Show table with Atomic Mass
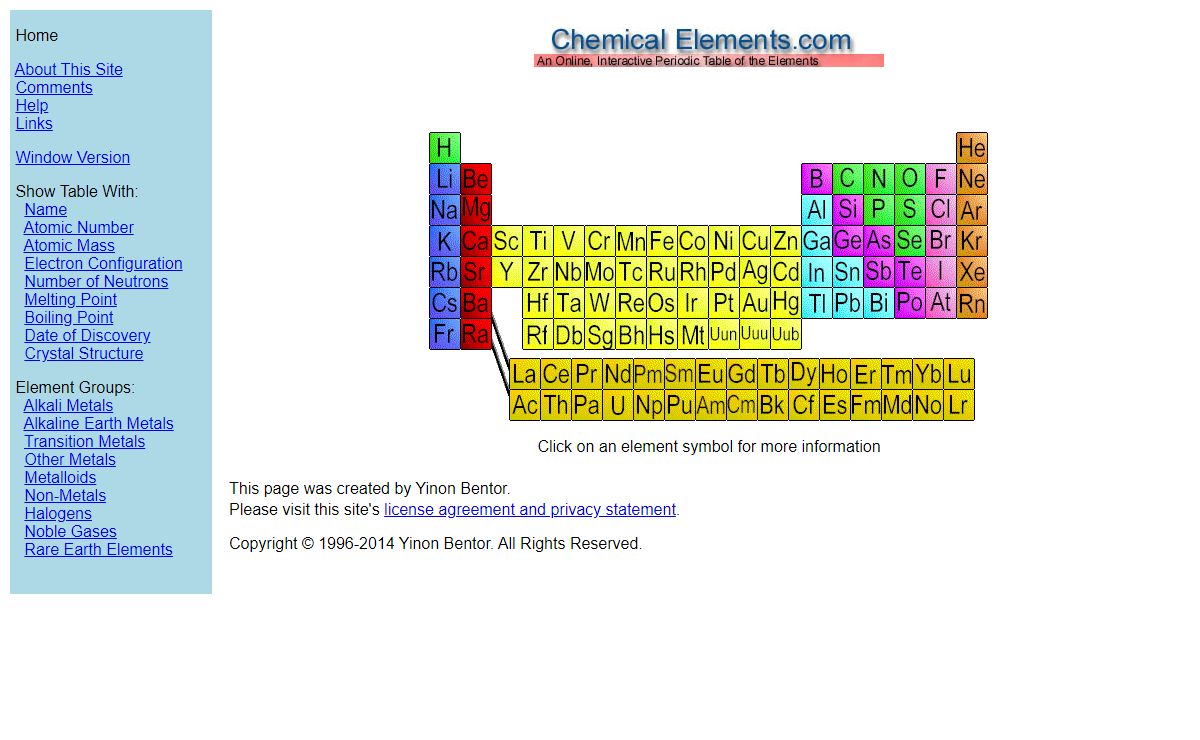This screenshot has height=740, width=1200. click(x=69, y=246)
